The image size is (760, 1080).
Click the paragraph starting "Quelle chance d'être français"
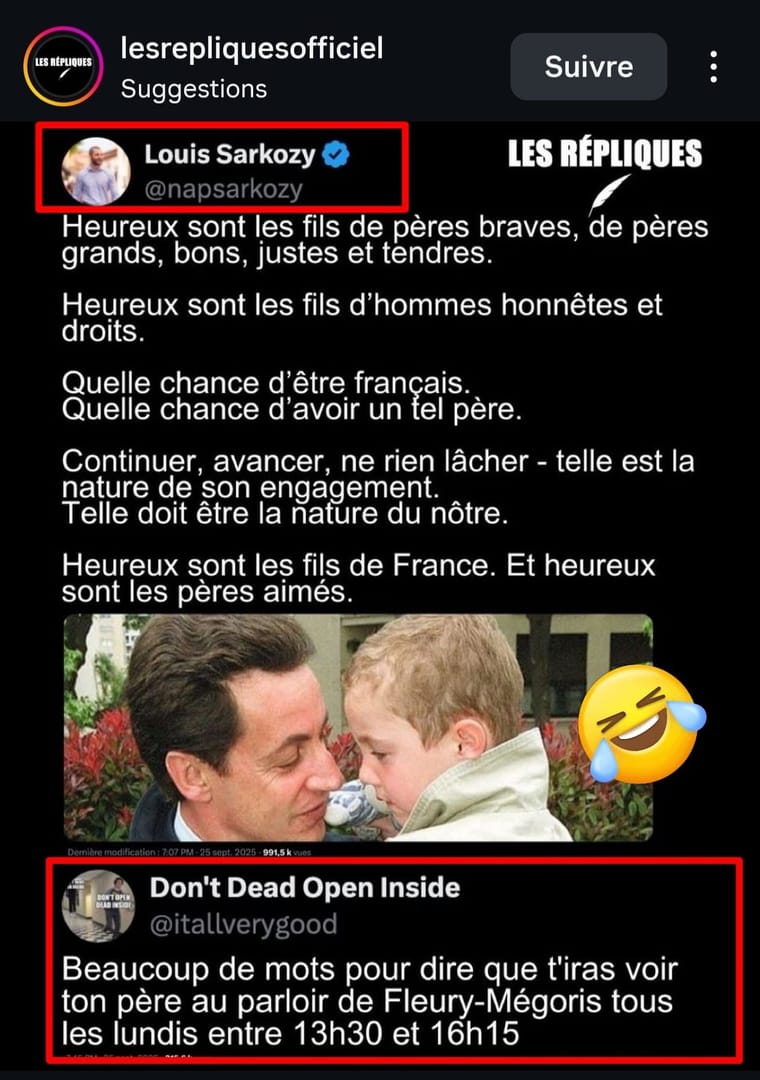pyautogui.click(x=291, y=396)
